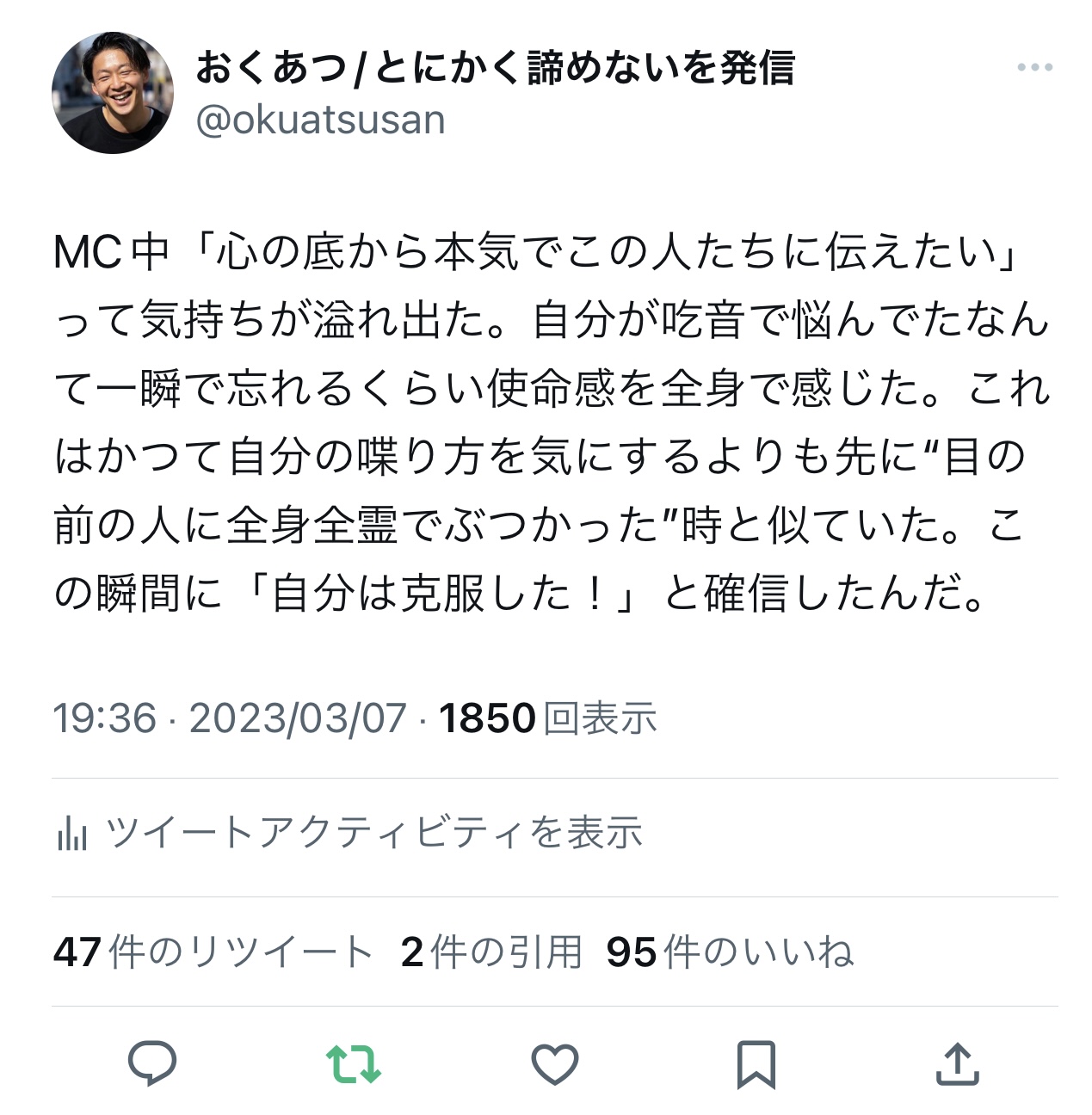
Task: Open the smiling man profile avatar
Action: [113, 93]
